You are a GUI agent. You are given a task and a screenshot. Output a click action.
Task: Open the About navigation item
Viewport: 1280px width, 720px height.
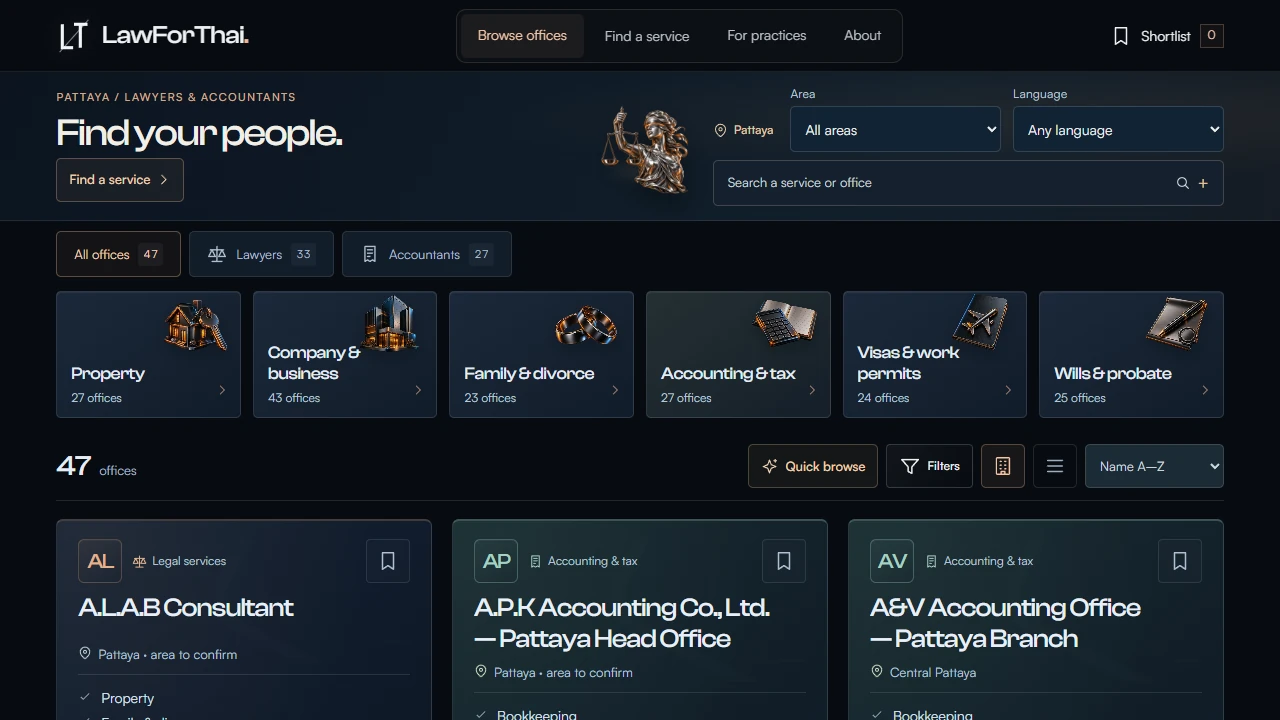pyautogui.click(x=862, y=36)
